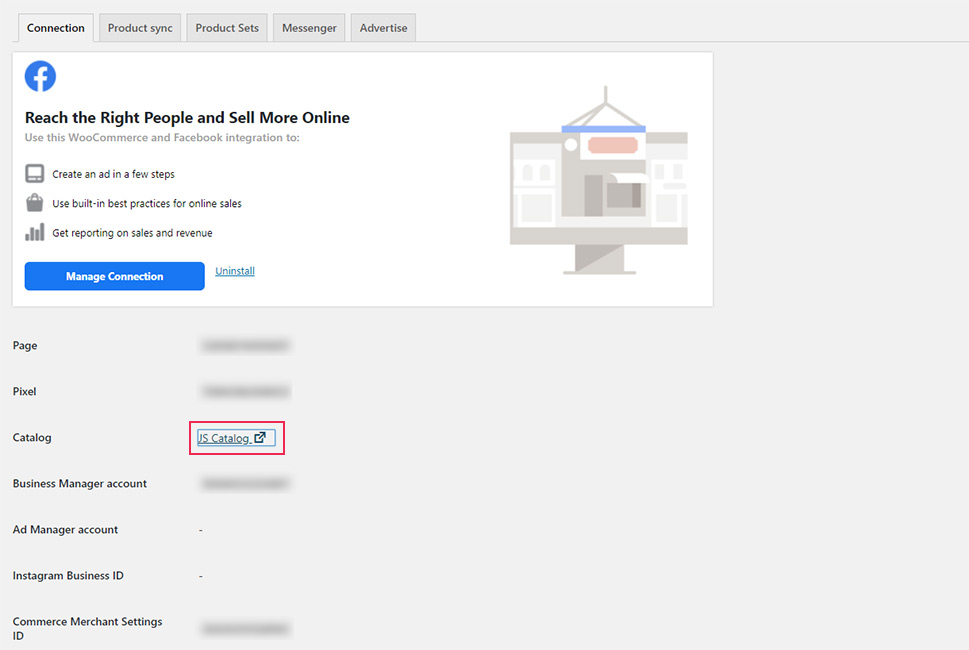
Task: Click 'Get reporting on sales and revenue' text
Action: pyautogui.click(x=132, y=233)
